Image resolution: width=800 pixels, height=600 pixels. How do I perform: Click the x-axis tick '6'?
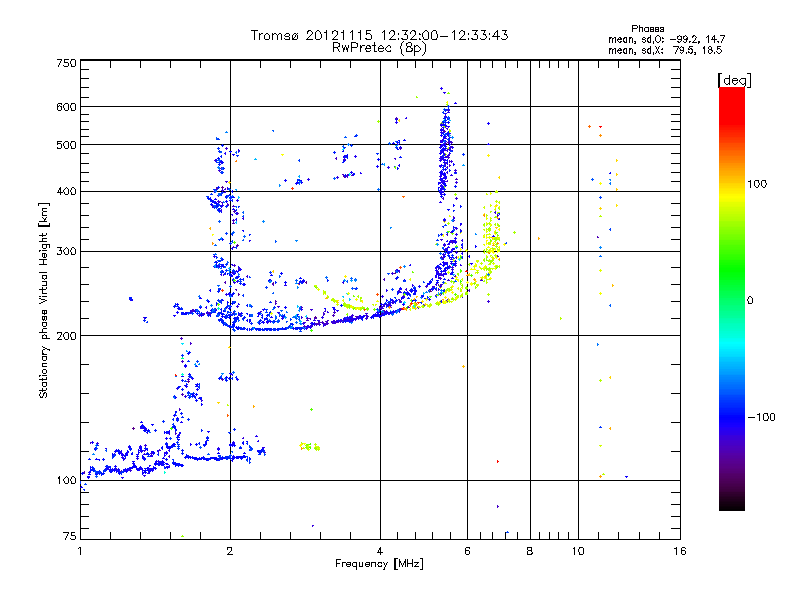[467, 551]
